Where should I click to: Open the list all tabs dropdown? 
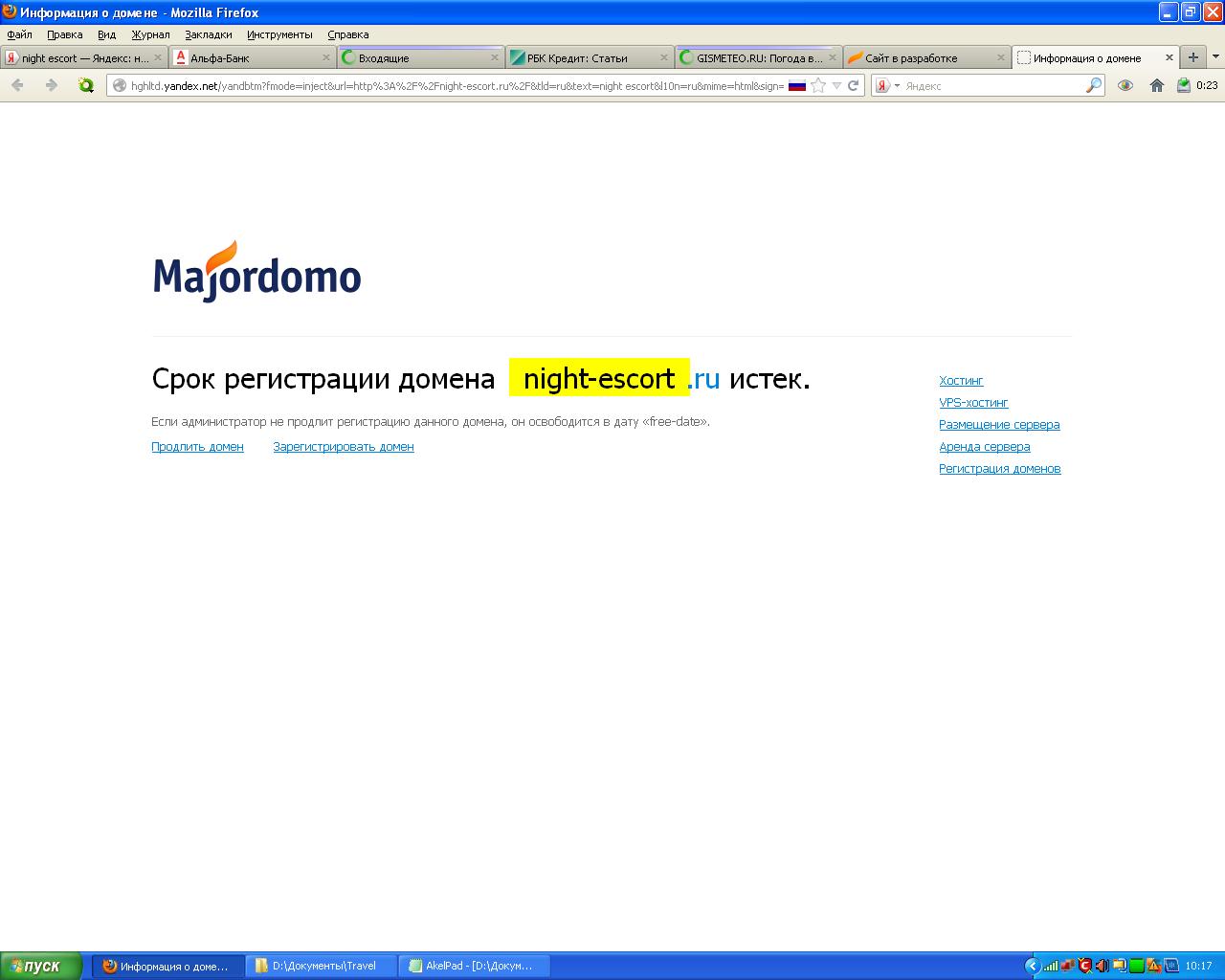[x=1215, y=57]
